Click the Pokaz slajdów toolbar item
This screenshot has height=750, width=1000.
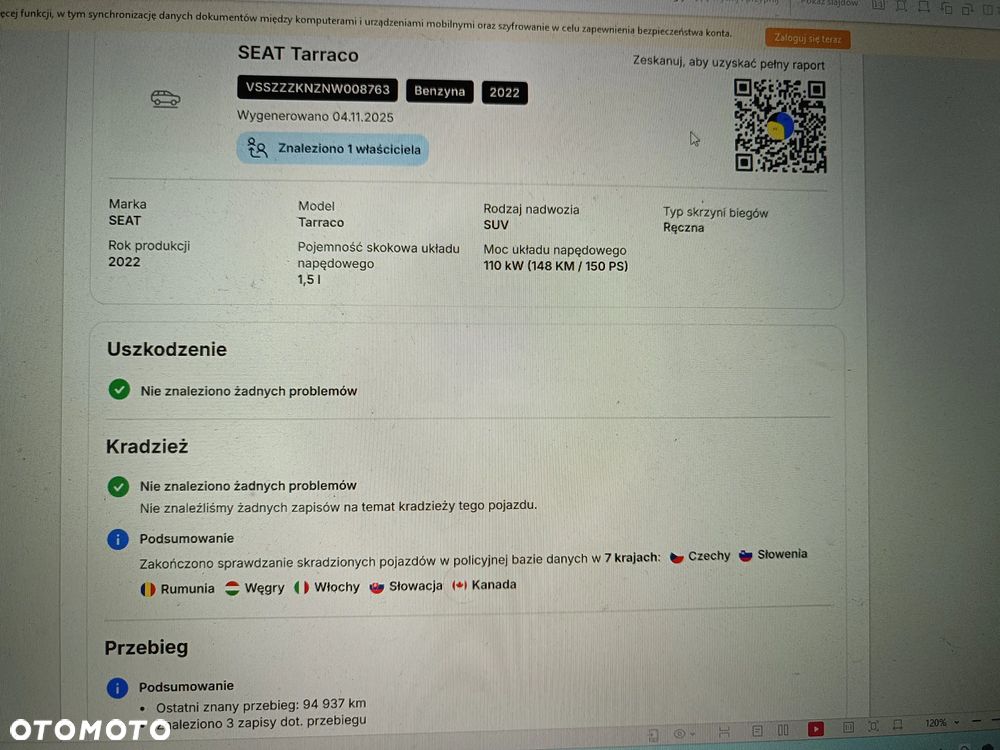[x=829, y=4]
